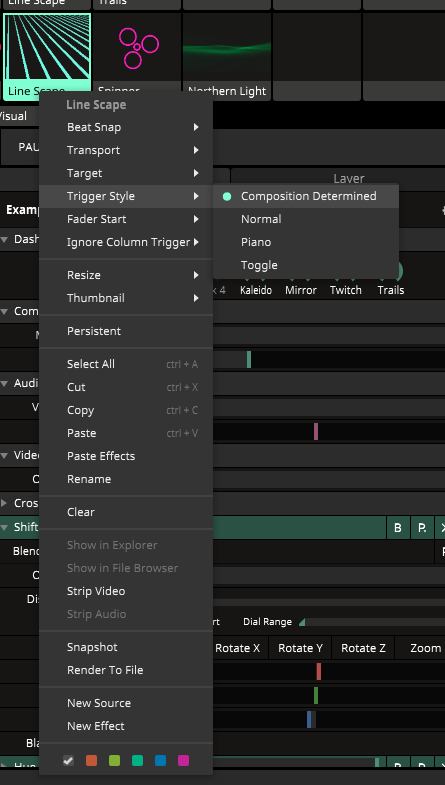The image size is (445, 785).
Task: Open the Fader Start submenu
Action: click(x=126, y=219)
